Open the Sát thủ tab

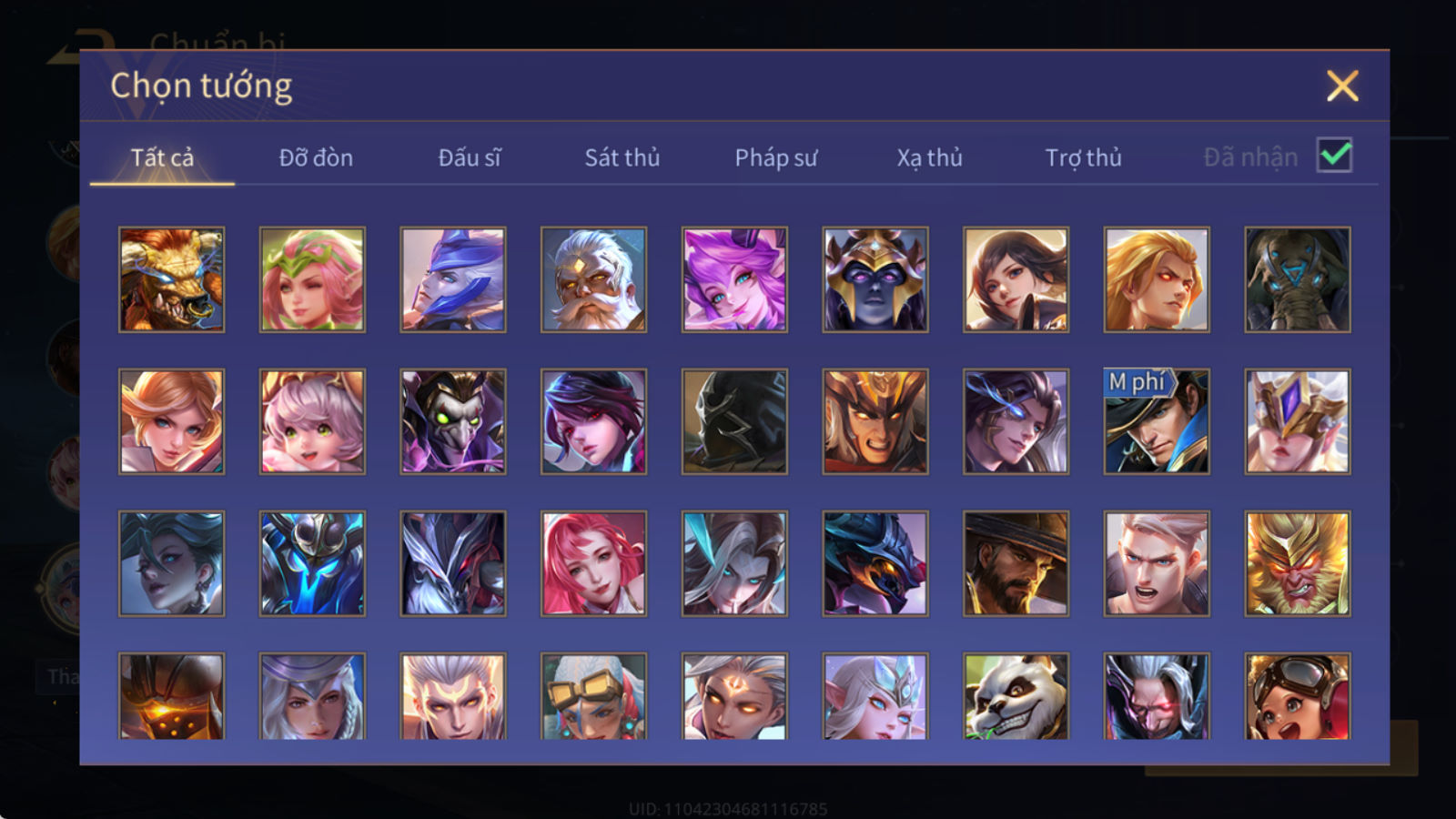click(622, 157)
